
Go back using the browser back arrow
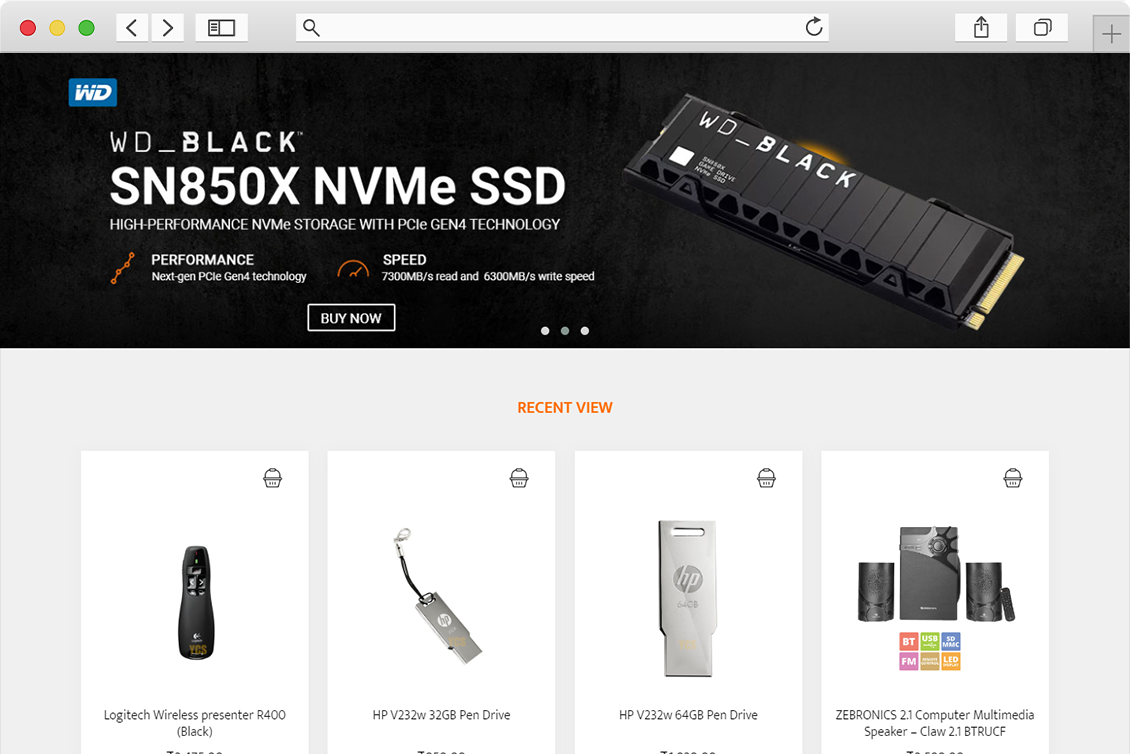[132, 28]
